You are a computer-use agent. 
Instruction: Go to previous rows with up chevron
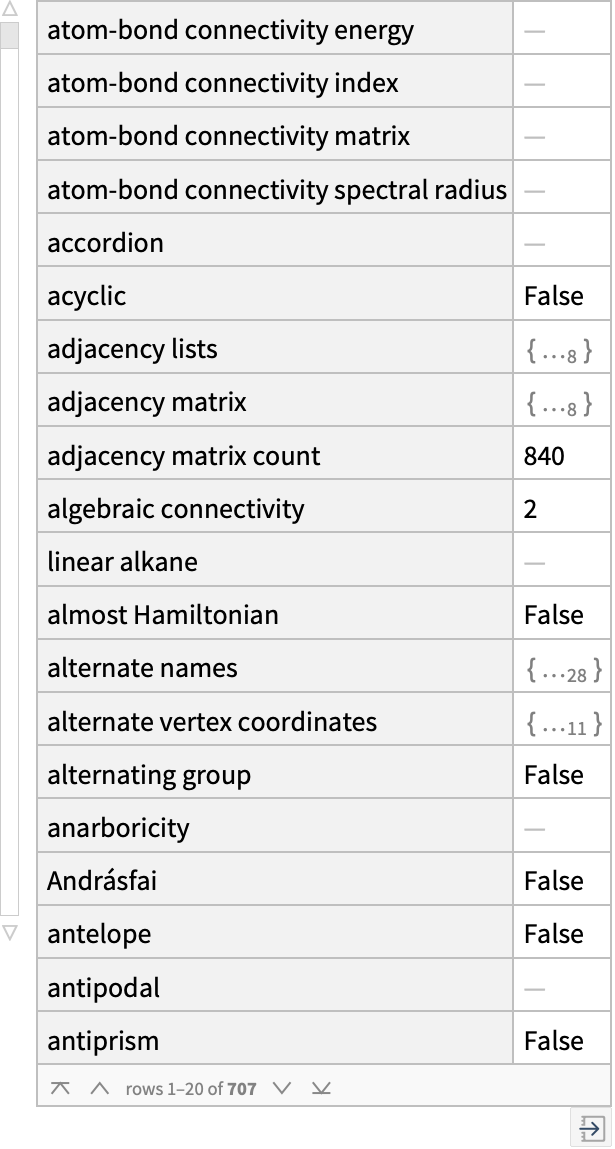coord(99,1088)
